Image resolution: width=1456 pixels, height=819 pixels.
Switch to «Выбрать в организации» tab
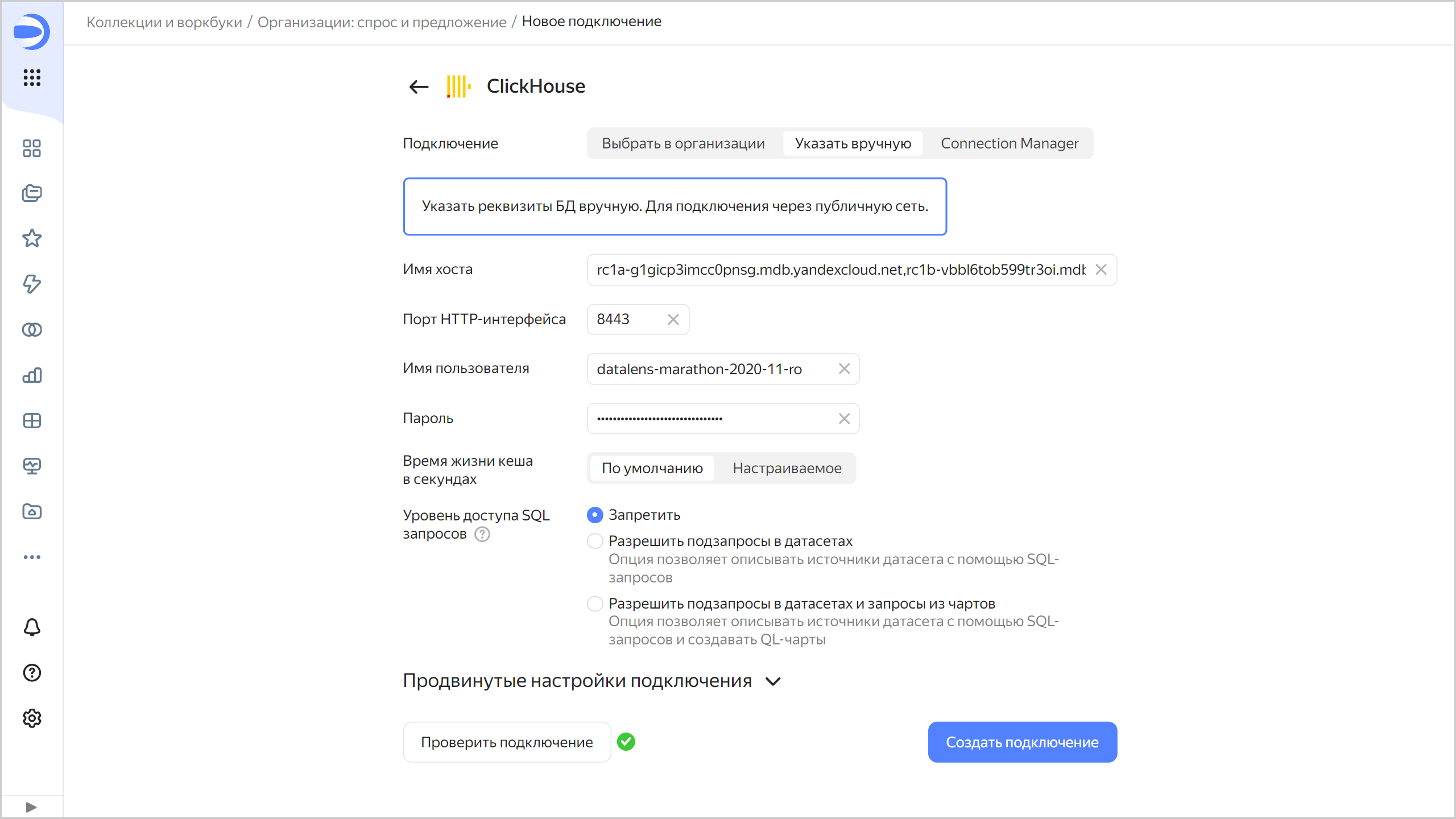pos(682,143)
